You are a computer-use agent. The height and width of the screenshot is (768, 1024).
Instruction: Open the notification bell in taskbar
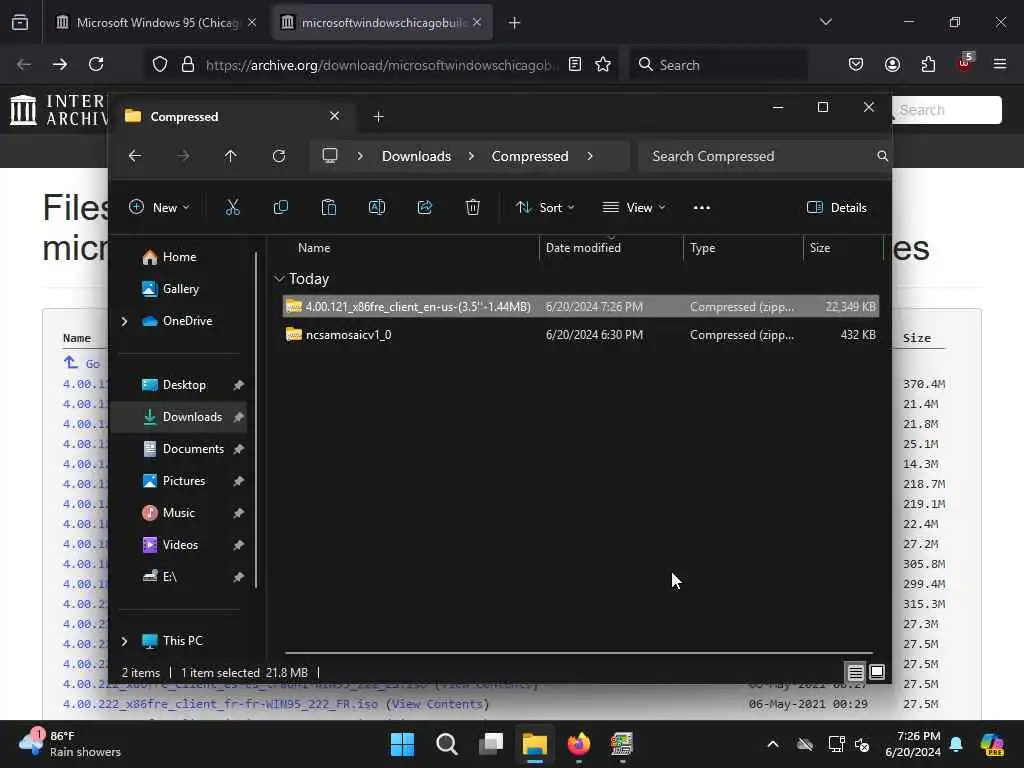tap(956, 744)
